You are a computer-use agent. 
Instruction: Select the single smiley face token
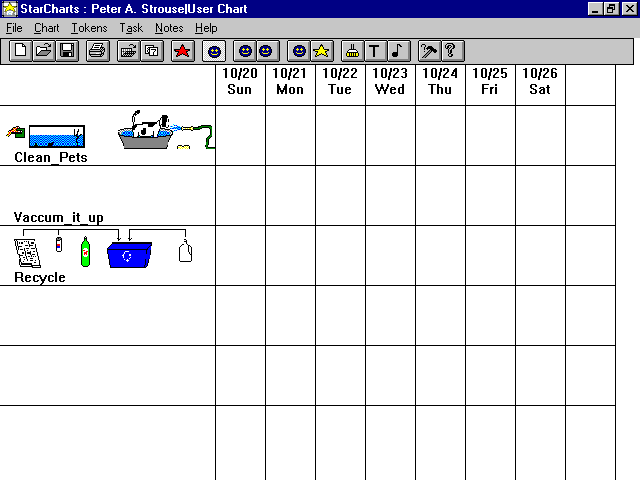tap(214, 50)
